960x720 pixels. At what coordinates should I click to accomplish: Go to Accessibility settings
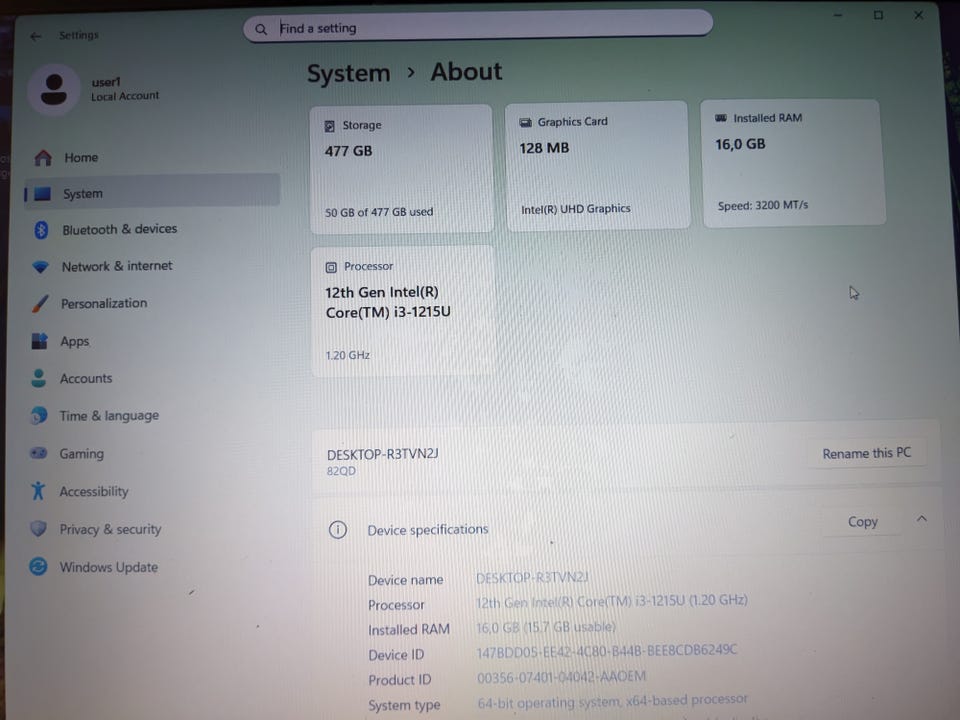152,491
